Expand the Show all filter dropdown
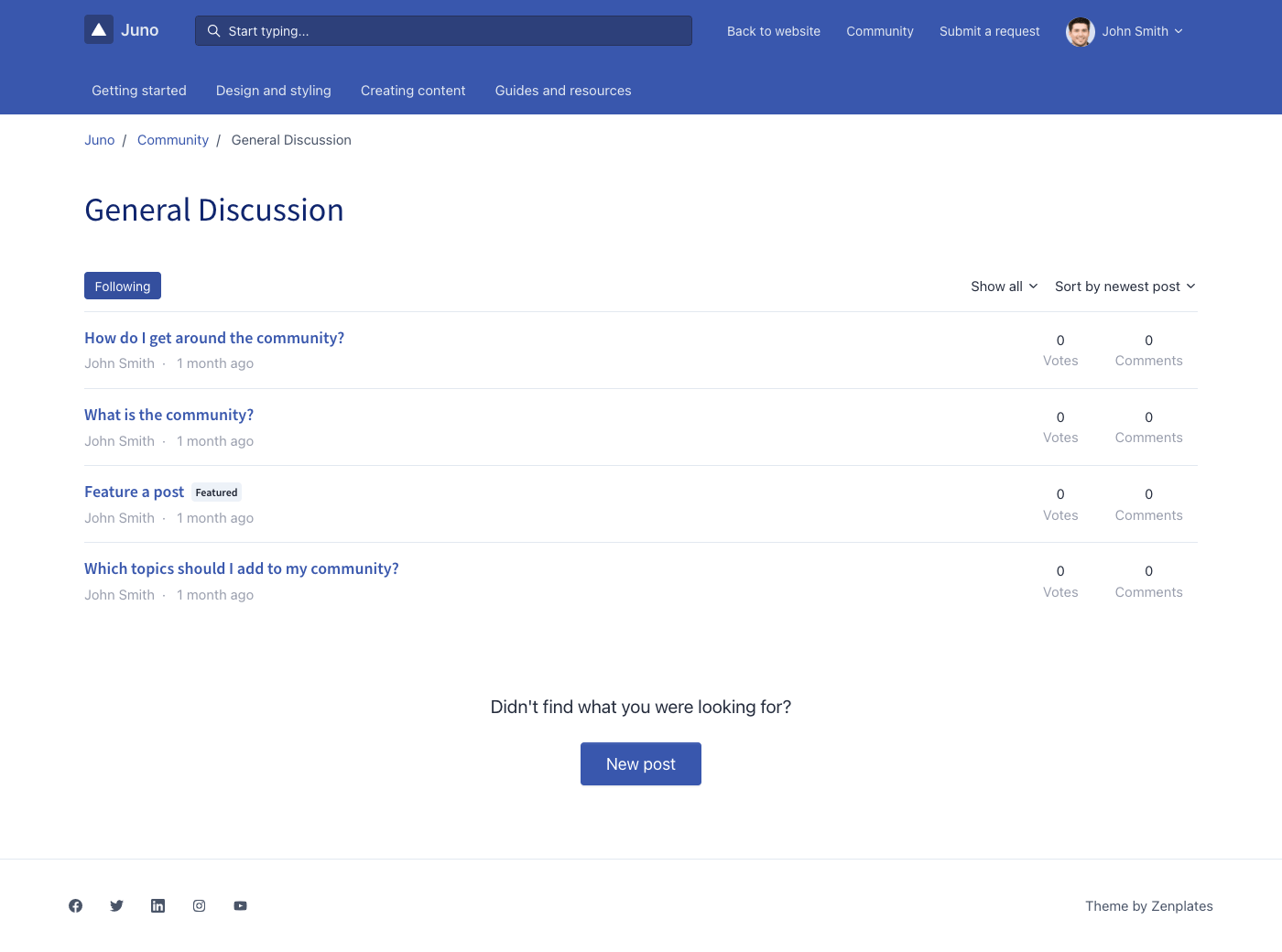The width and height of the screenshot is (1282, 952). point(1004,287)
